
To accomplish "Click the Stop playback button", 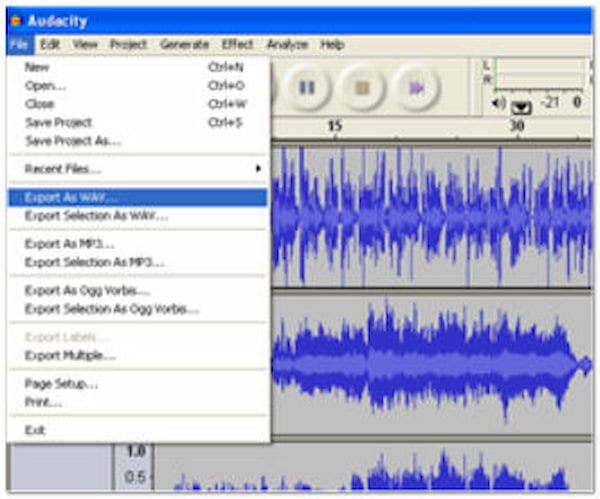I will (x=362, y=88).
